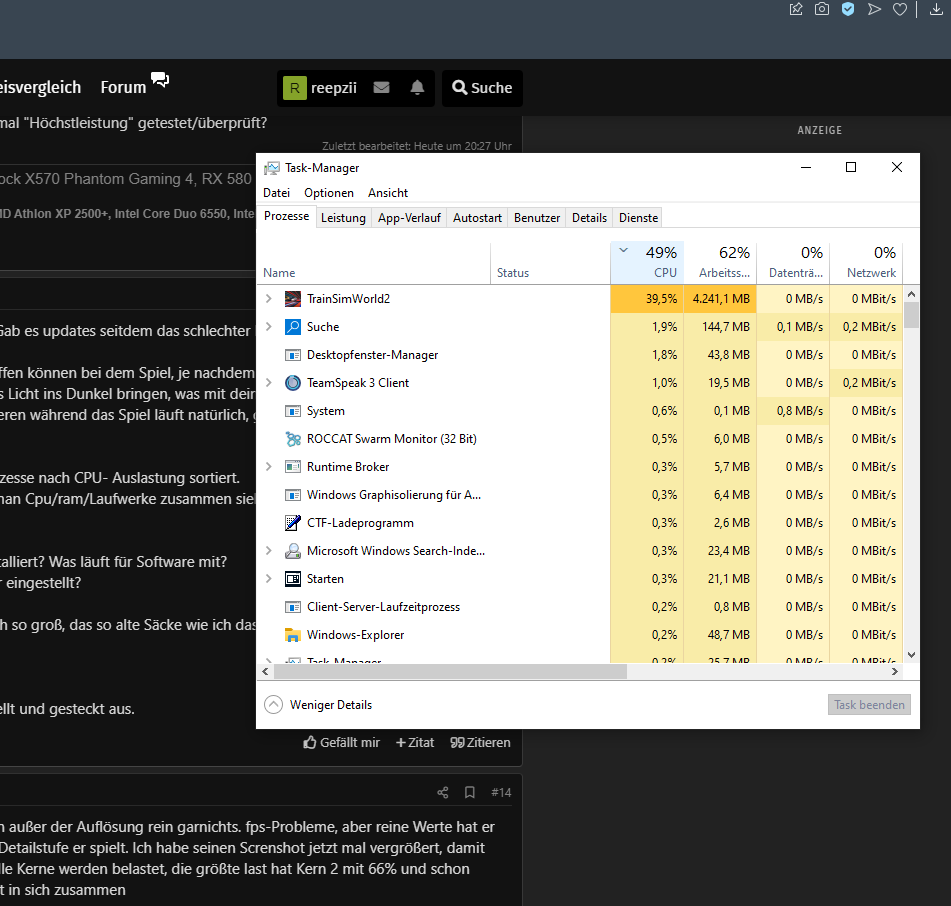Viewport: 951px width, 906px height.
Task: Share post #14 via share icon
Action: point(443,793)
